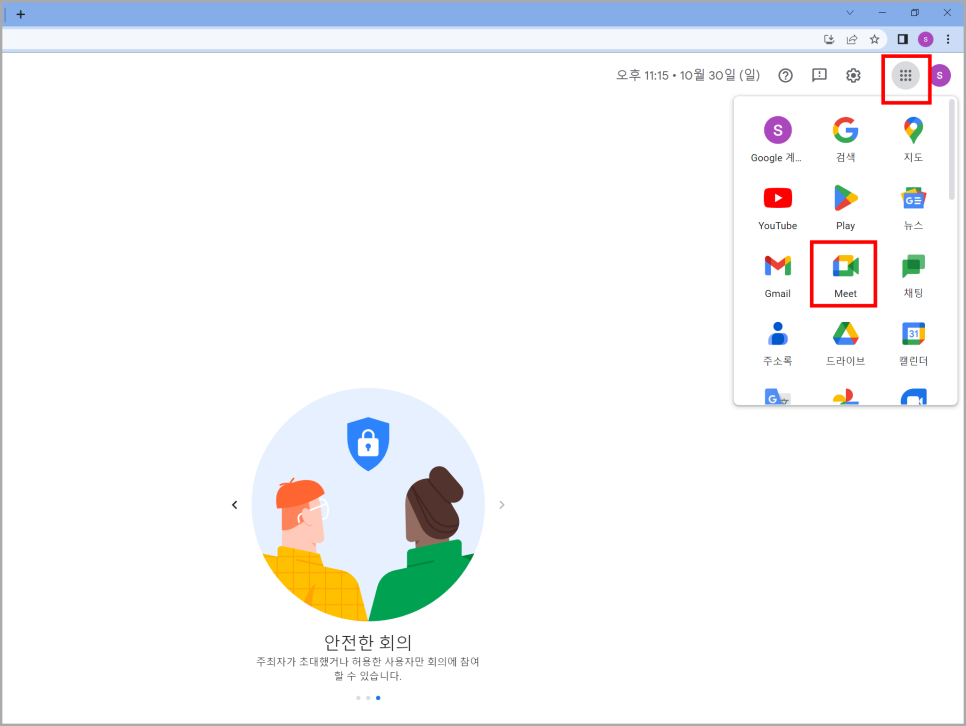
Task: Open Gmail from the apps panel
Action: [x=777, y=275]
